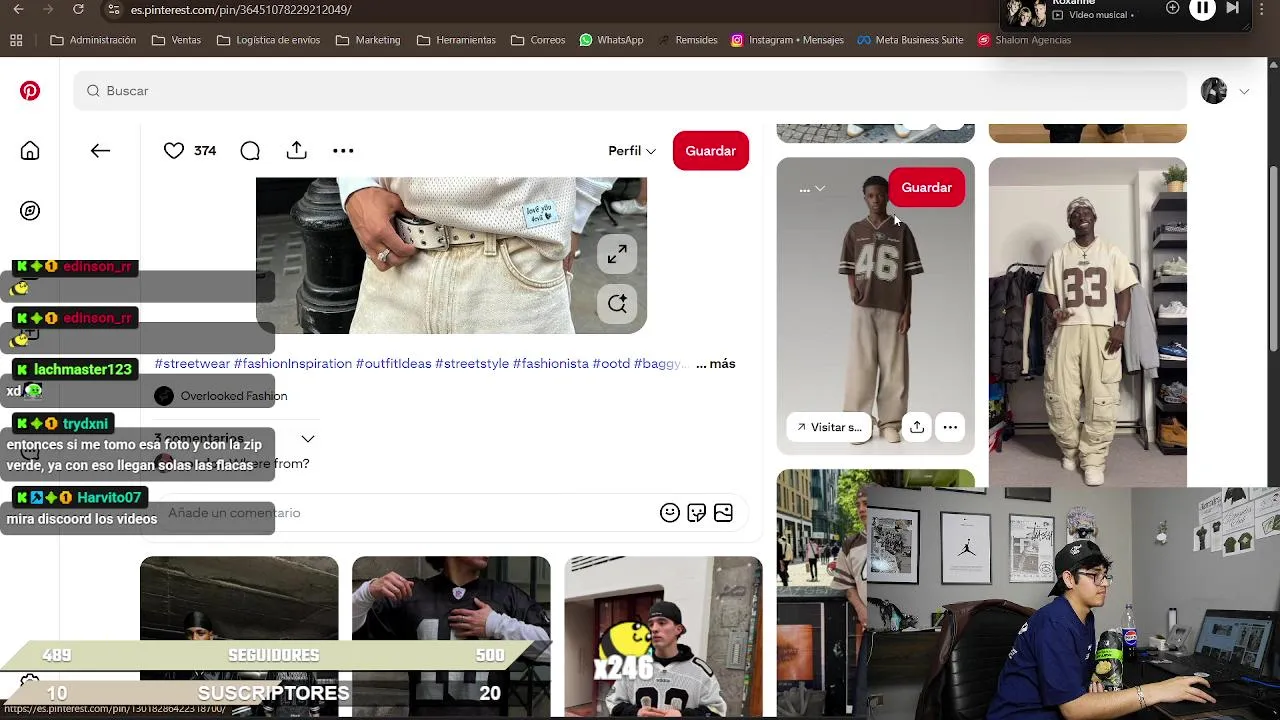Screen dimensions: 1280x720
Task: Open the number 33 jersey pin thumbnail
Action: point(1088,322)
